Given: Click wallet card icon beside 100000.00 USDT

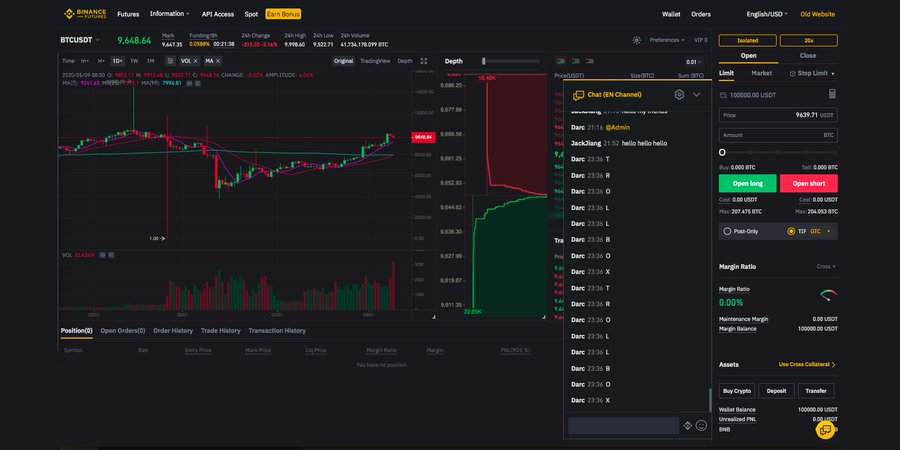Looking at the screenshot, I should [723, 95].
